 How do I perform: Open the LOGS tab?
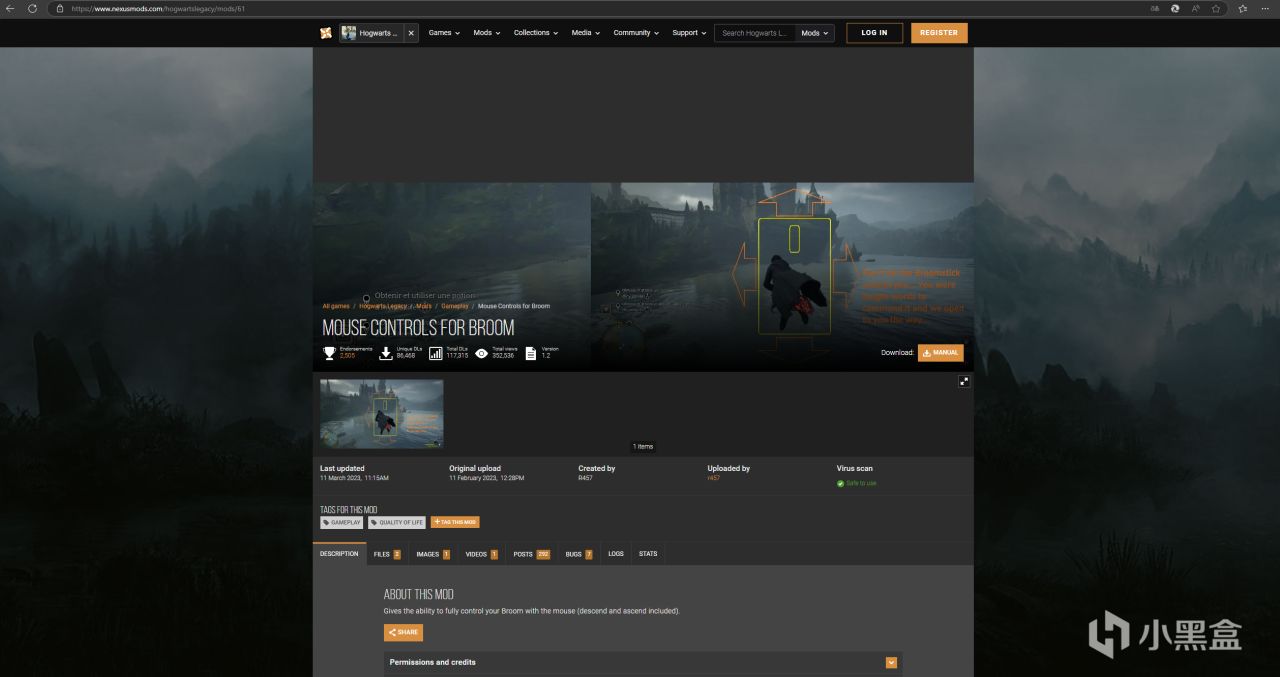pyautogui.click(x=616, y=554)
